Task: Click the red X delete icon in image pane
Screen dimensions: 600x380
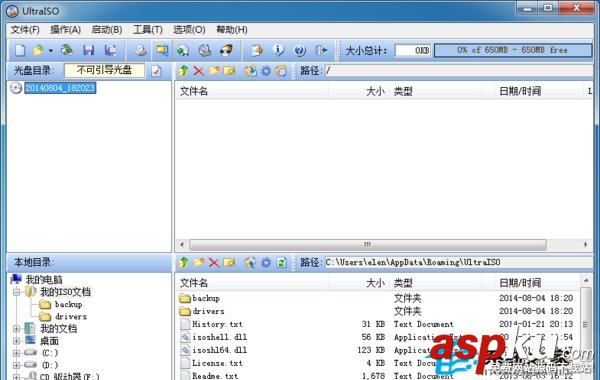Action: (199, 71)
